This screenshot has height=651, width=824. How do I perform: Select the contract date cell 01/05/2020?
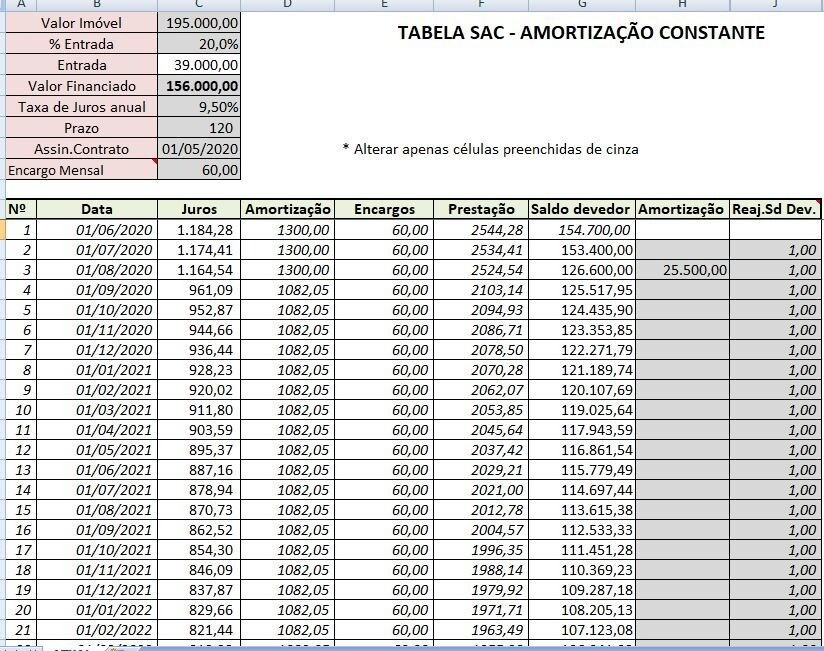199,149
